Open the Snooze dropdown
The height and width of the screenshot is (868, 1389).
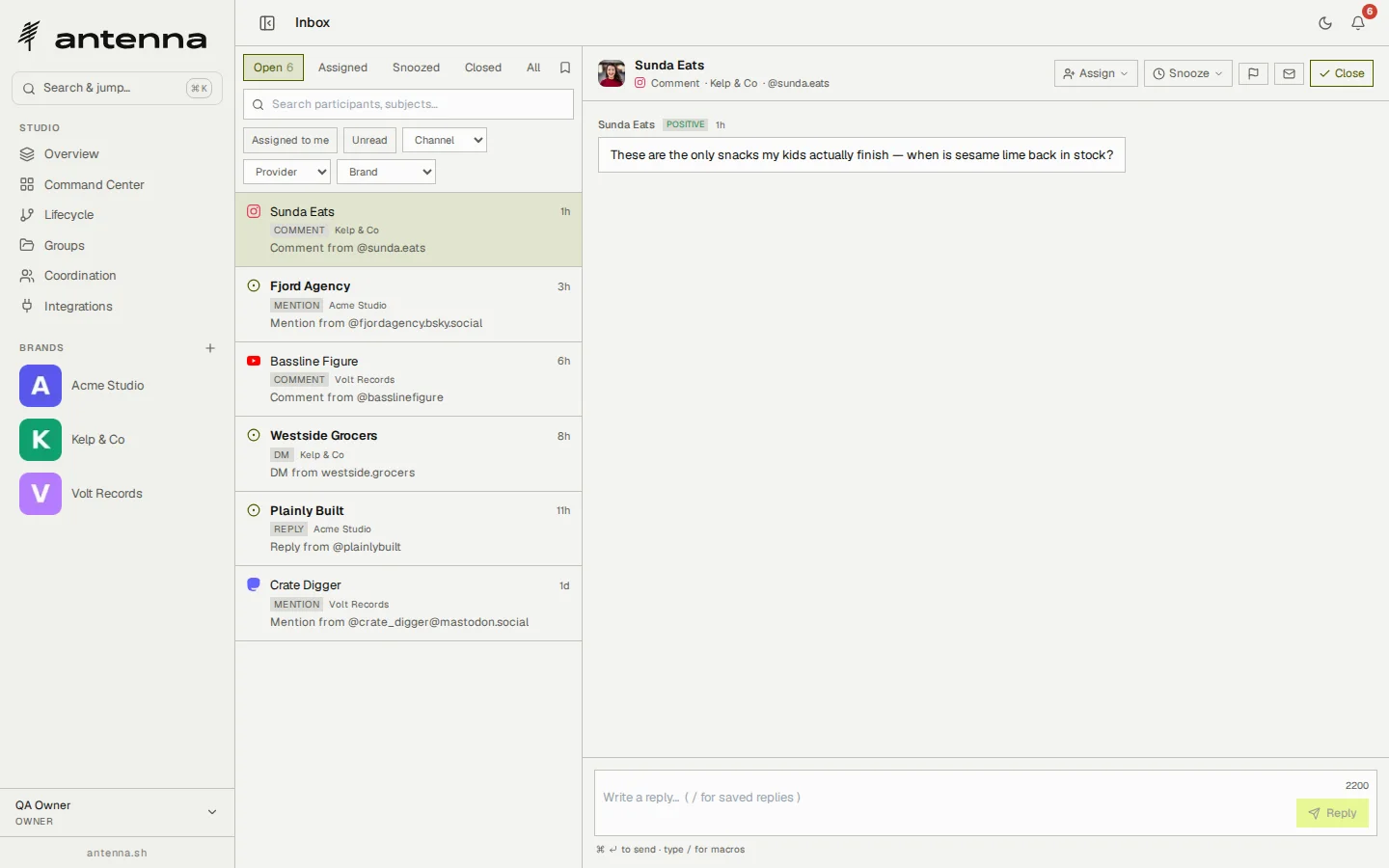(x=1188, y=73)
